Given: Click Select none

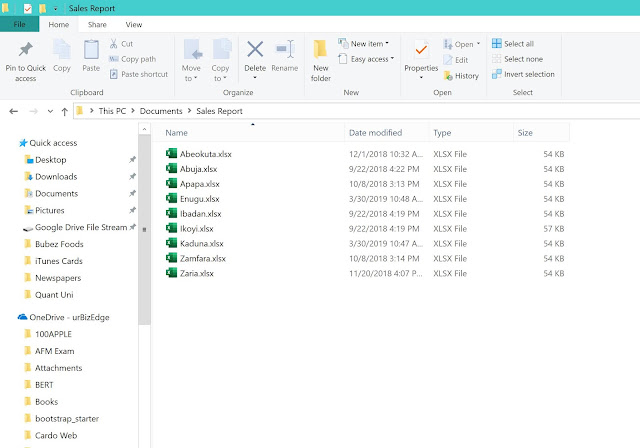Looking at the screenshot, I should [x=518, y=59].
